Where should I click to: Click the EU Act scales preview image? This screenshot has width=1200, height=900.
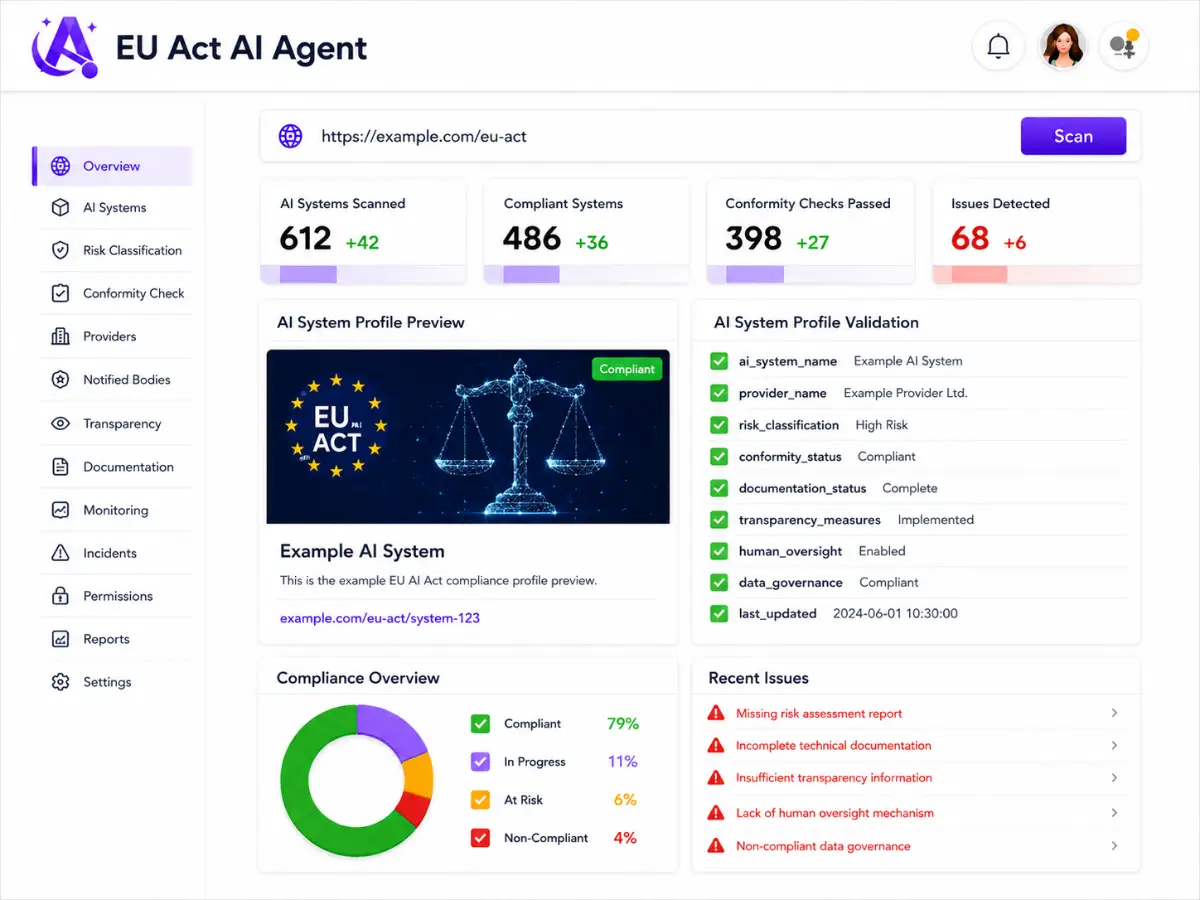coord(468,436)
